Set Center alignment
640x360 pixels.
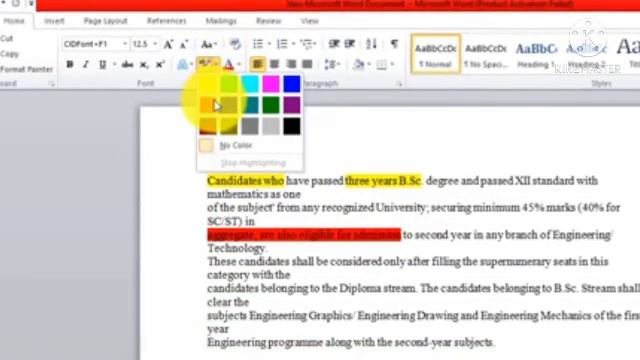(274, 64)
